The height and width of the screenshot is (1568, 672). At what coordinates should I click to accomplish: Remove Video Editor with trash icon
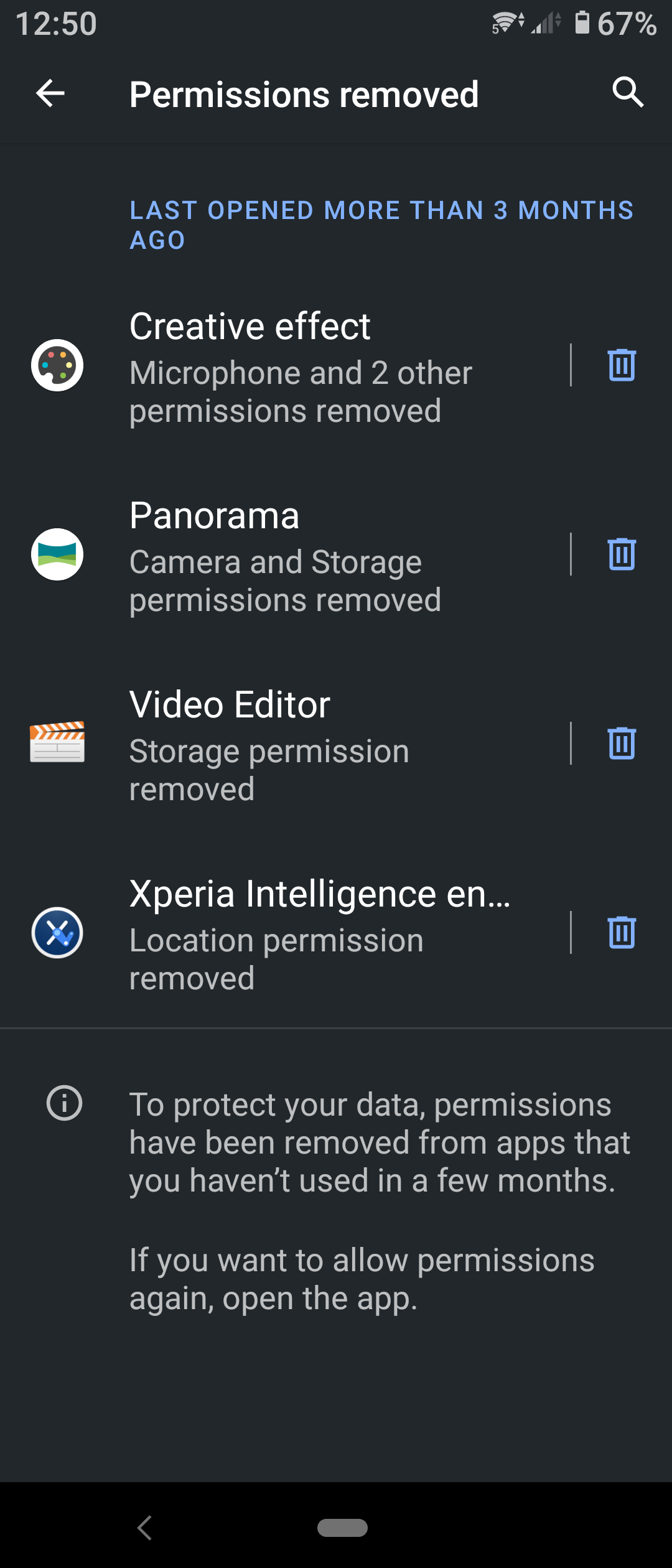tap(622, 744)
